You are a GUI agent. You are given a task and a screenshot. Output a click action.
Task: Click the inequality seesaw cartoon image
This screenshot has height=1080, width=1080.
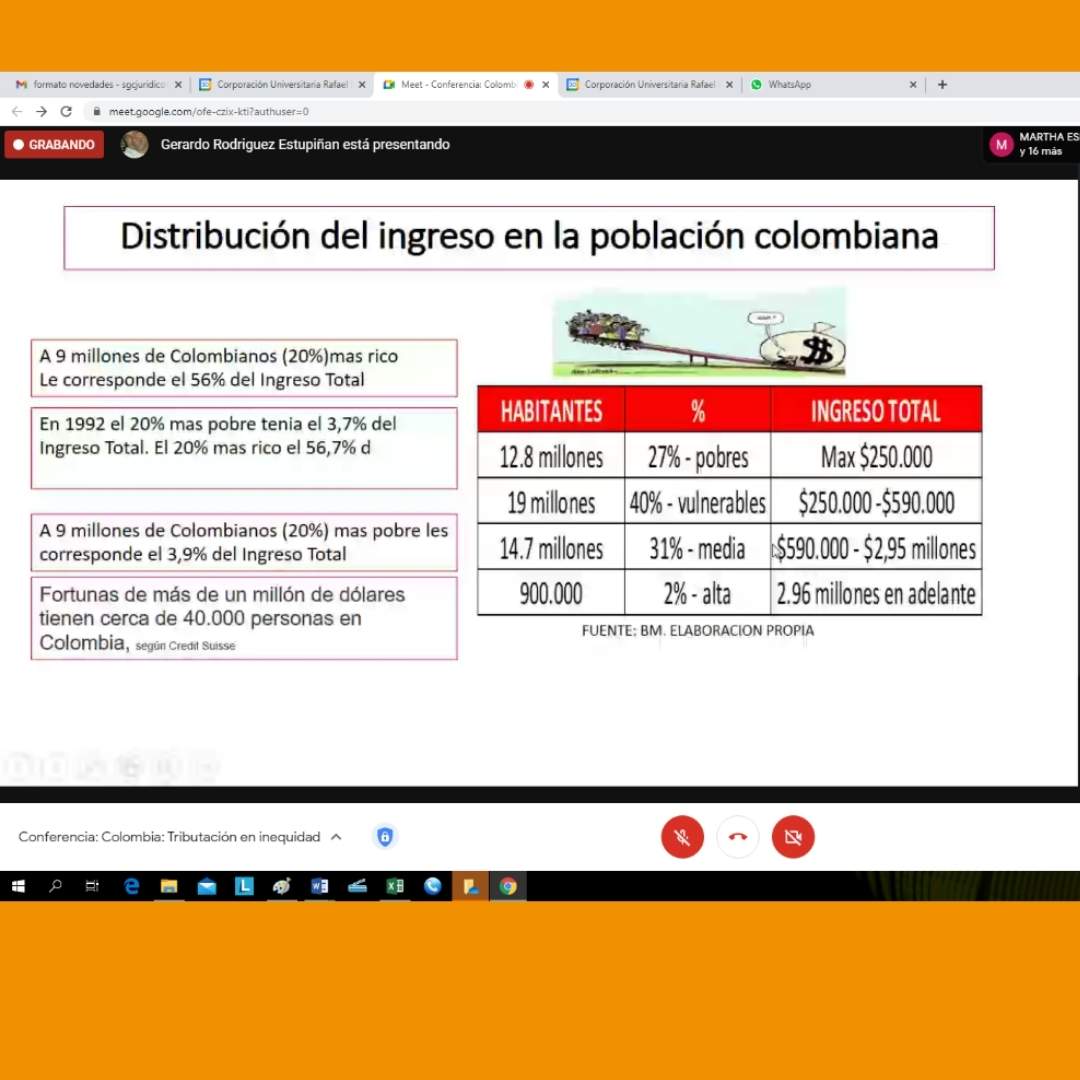(x=699, y=333)
